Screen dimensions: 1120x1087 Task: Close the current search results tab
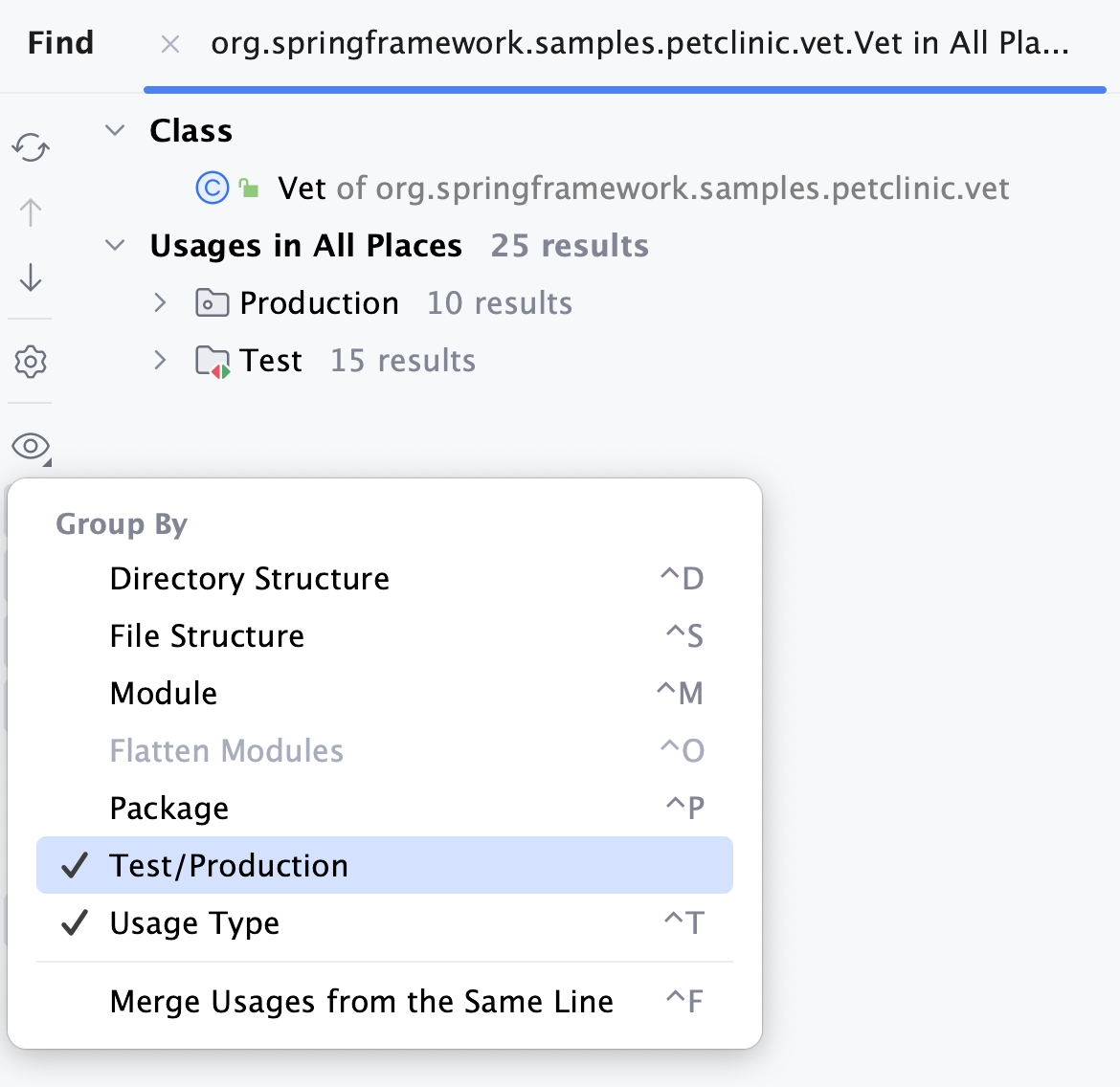(169, 43)
